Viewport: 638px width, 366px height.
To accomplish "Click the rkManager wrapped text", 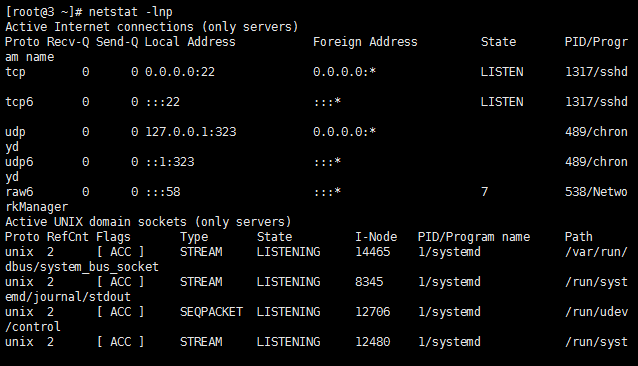I will tap(37, 207).
